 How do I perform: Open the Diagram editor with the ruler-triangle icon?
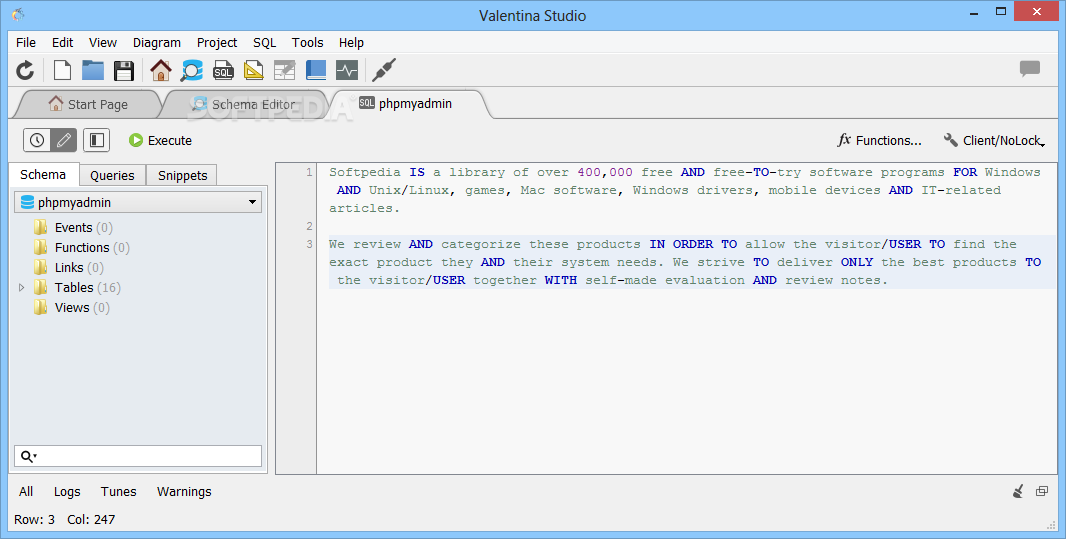(254, 70)
